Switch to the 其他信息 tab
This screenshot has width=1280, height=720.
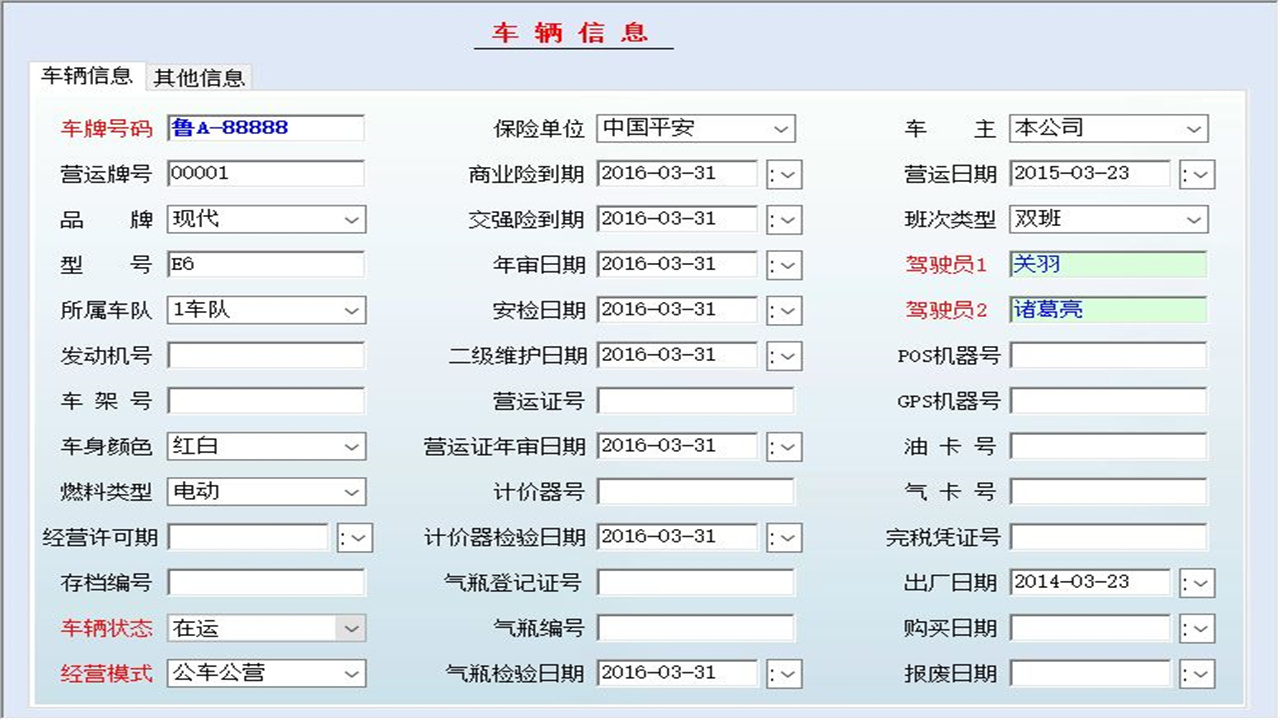click(x=199, y=77)
